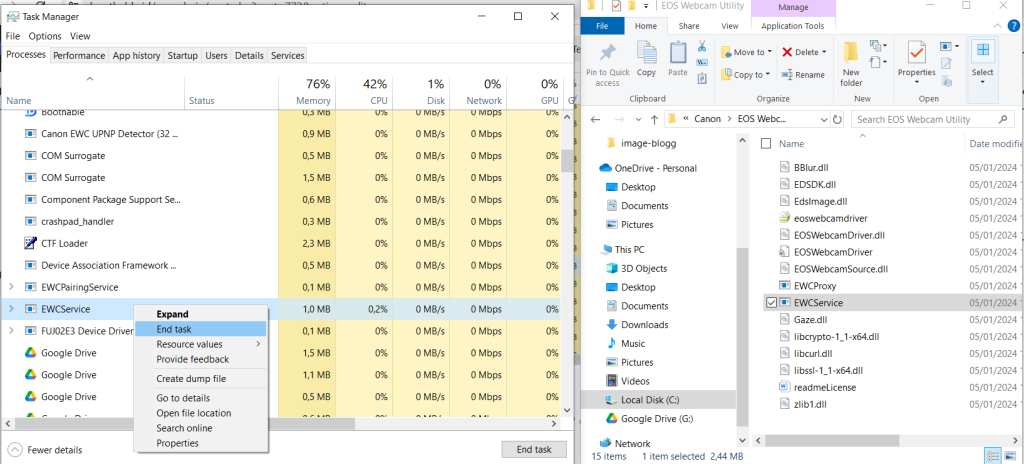Click the Explorer Help question mark icon
Image resolution: width=1024 pixels, height=464 pixels.
pos(1014,25)
